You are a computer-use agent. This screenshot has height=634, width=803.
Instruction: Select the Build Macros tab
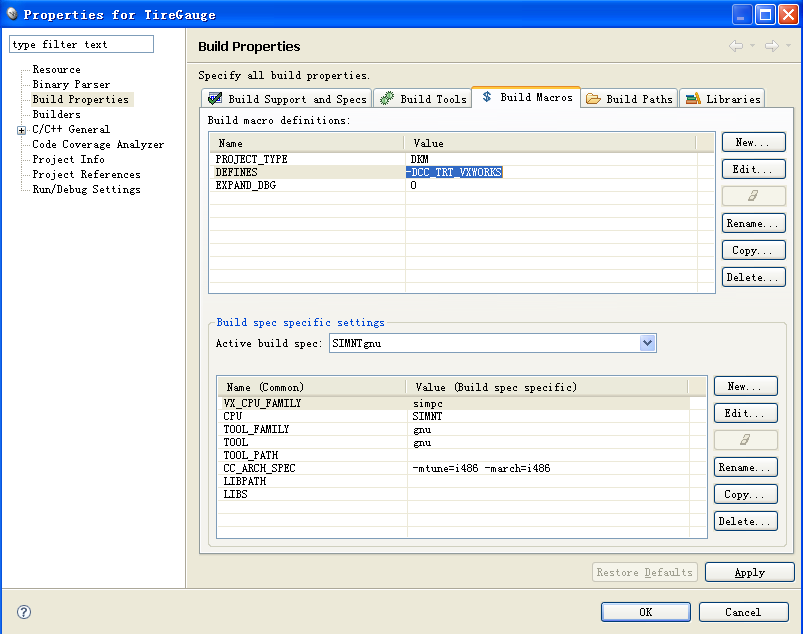526,97
